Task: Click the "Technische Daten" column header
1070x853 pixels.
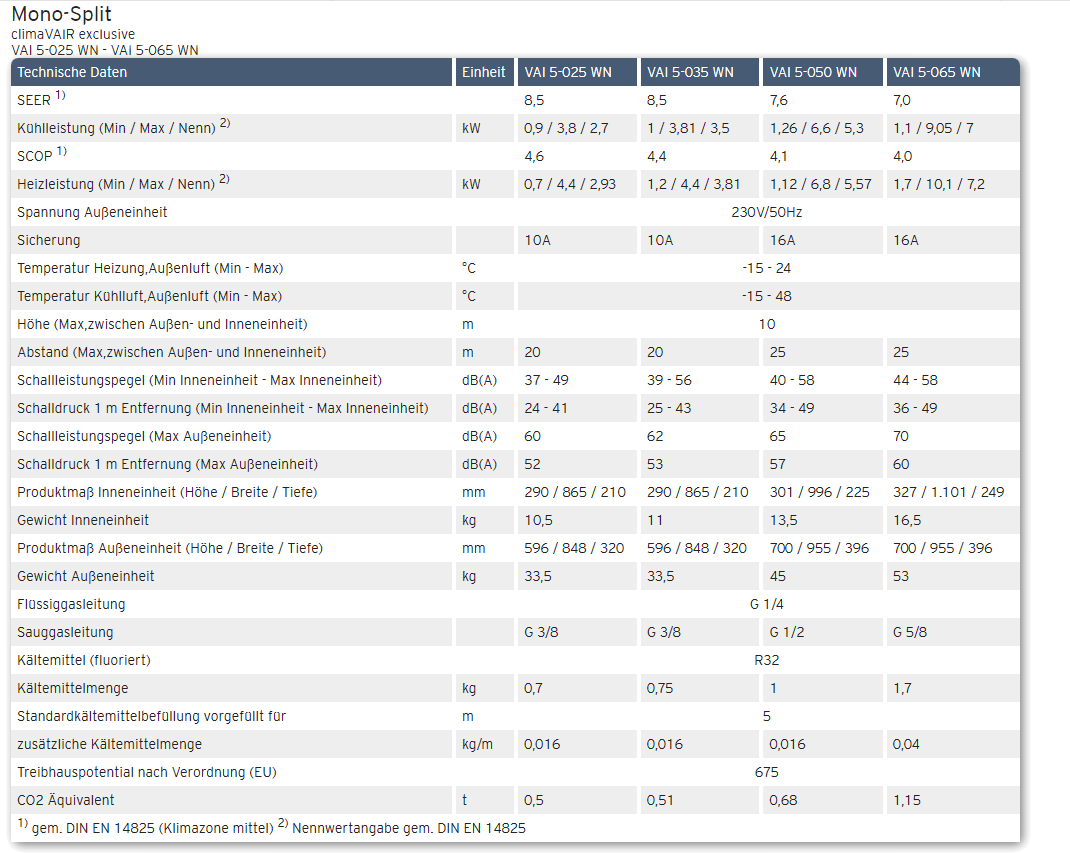Action: tap(72, 72)
